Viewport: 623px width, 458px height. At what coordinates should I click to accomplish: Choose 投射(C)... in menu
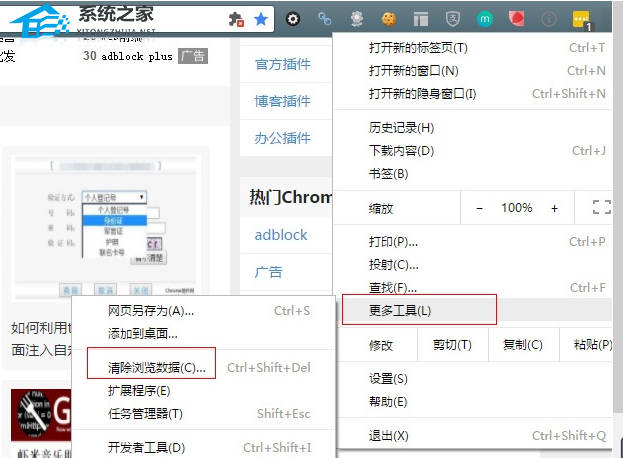pos(472,265)
